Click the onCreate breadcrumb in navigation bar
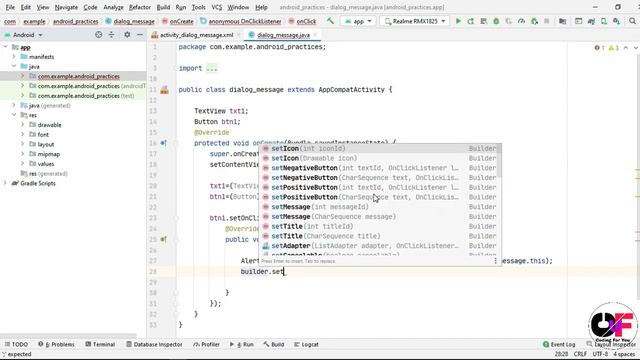Screen dimensions: 640x360 [178, 21]
